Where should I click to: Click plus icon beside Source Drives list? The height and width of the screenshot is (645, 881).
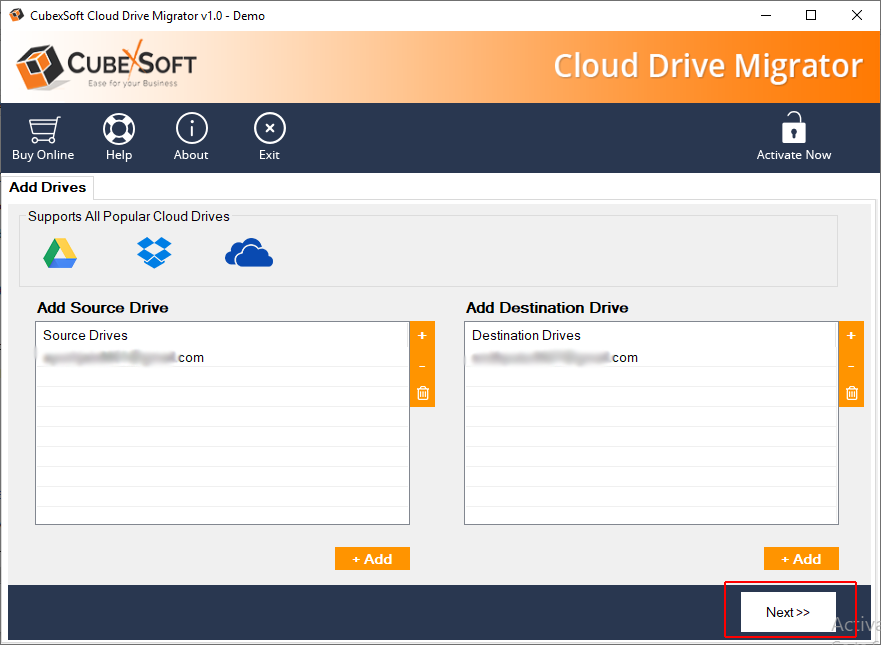(x=422, y=336)
